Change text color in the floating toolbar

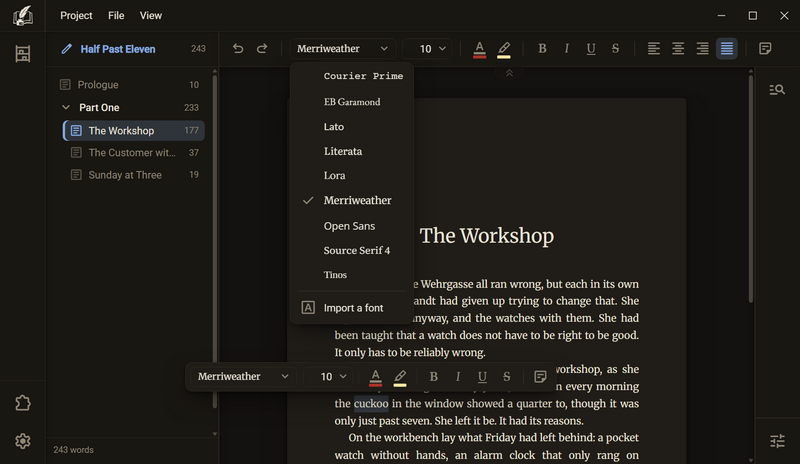coord(376,377)
